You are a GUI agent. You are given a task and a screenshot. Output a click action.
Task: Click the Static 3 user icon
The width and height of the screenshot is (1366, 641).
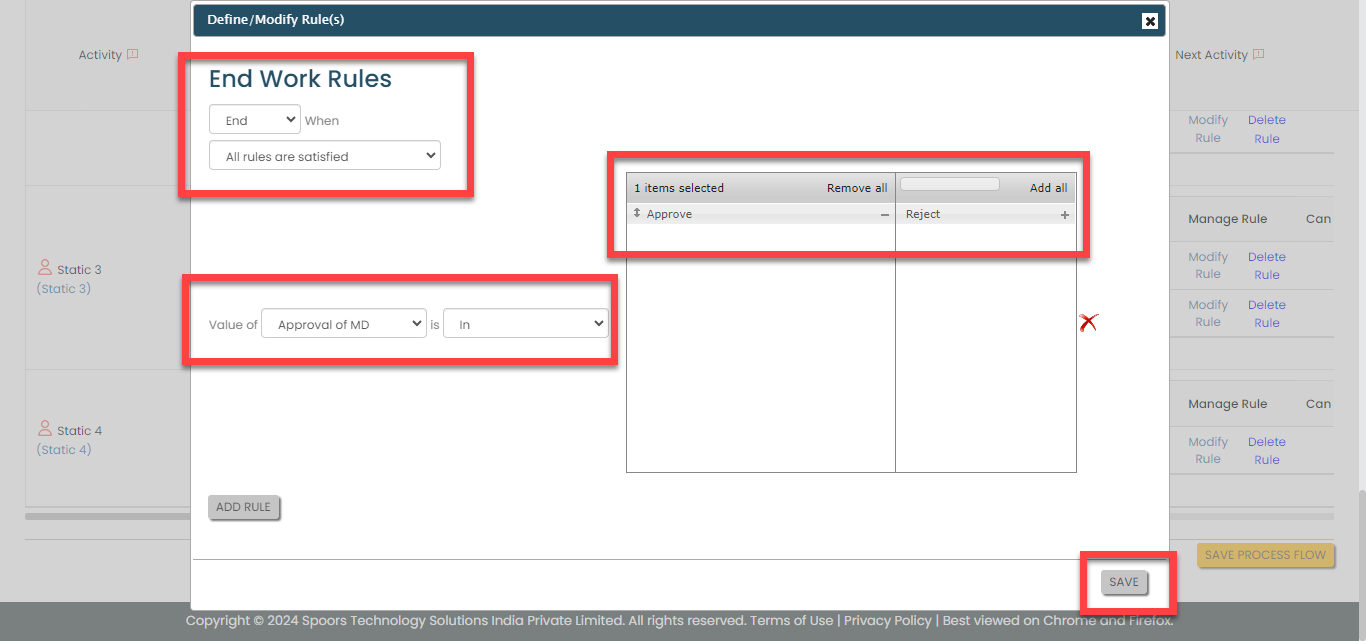click(44, 268)
